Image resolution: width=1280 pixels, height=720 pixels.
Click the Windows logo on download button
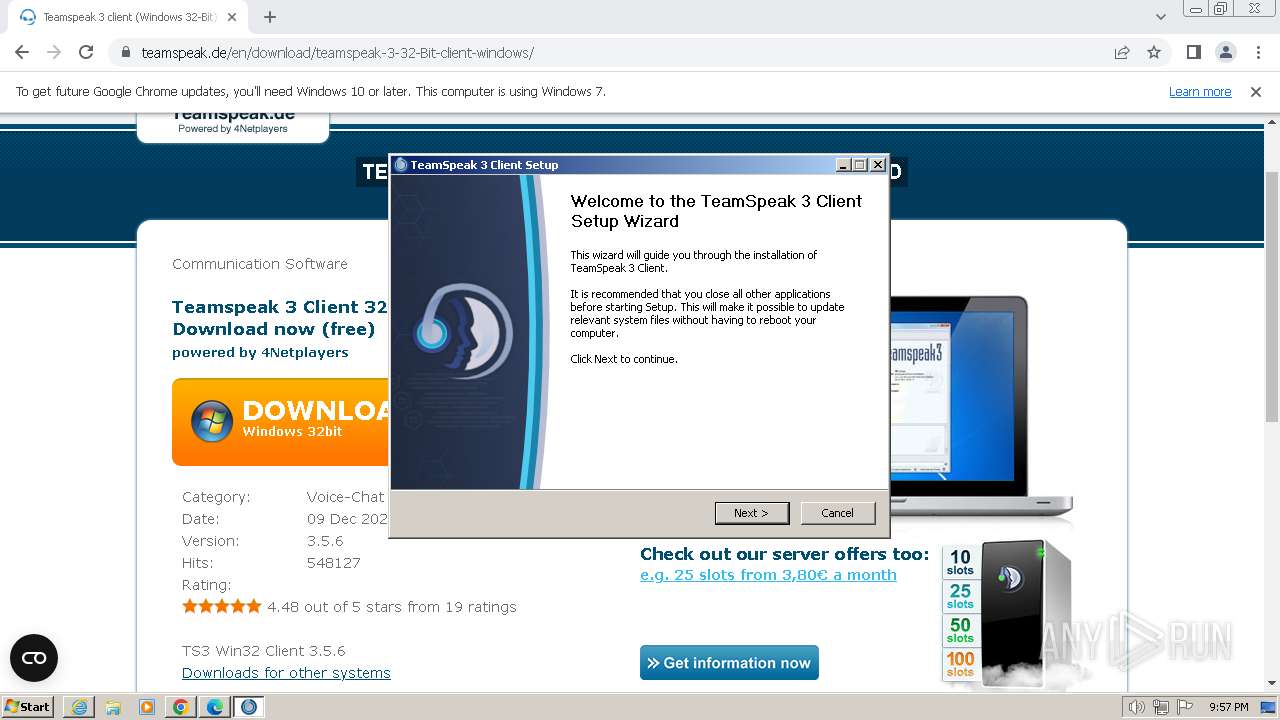(212, 422)
